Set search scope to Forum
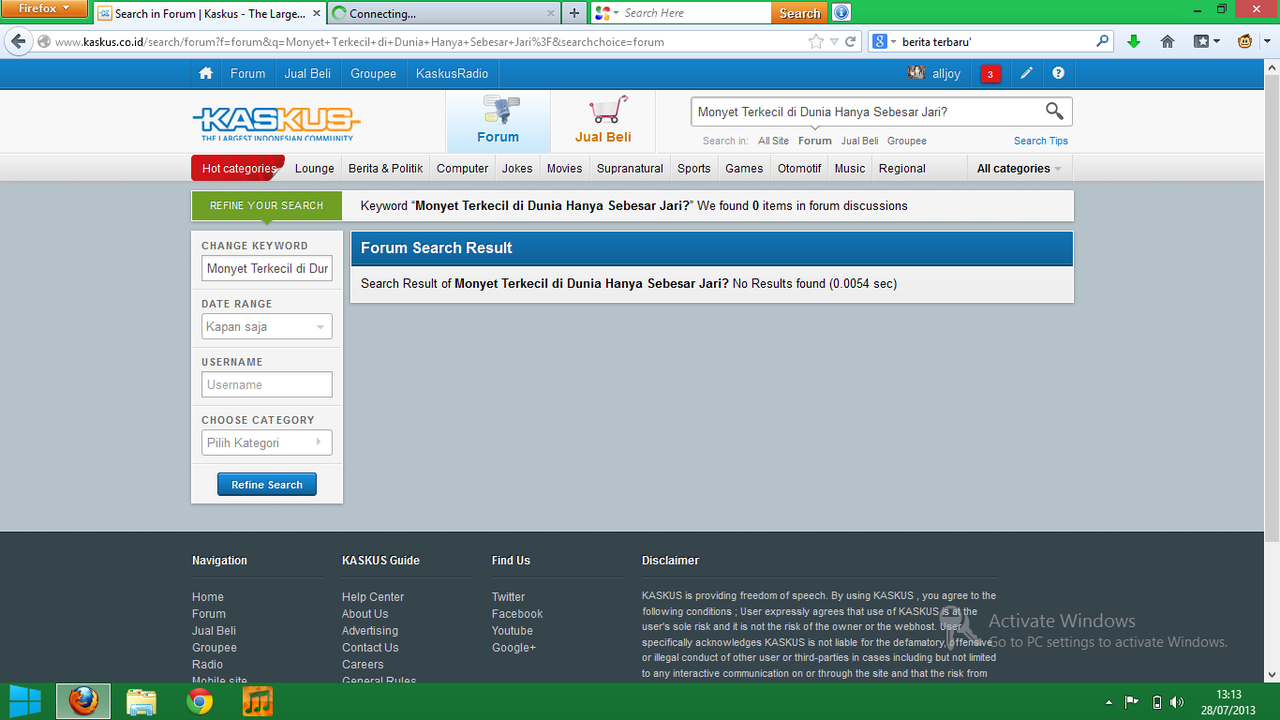 pyautogui.click(x=815, y=141)
